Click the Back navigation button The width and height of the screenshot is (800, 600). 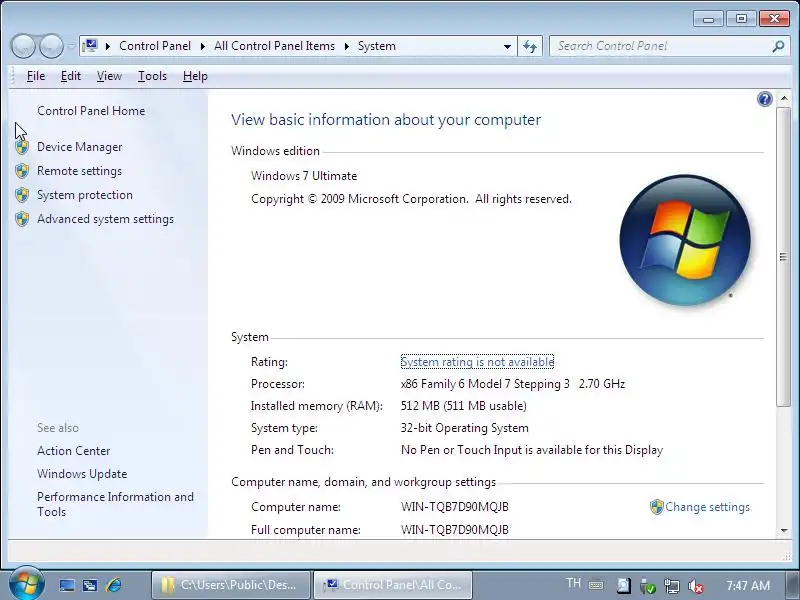point(23,46)
